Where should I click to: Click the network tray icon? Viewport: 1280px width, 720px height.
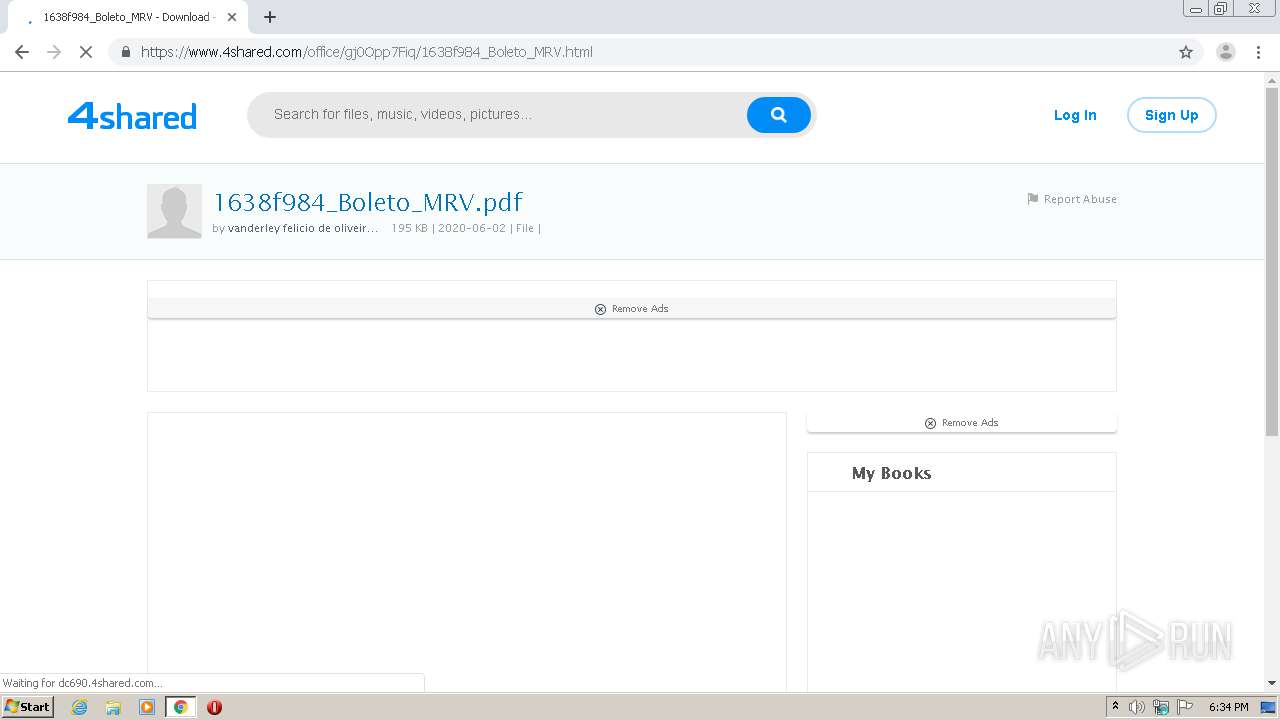(x=1161, y=707)
